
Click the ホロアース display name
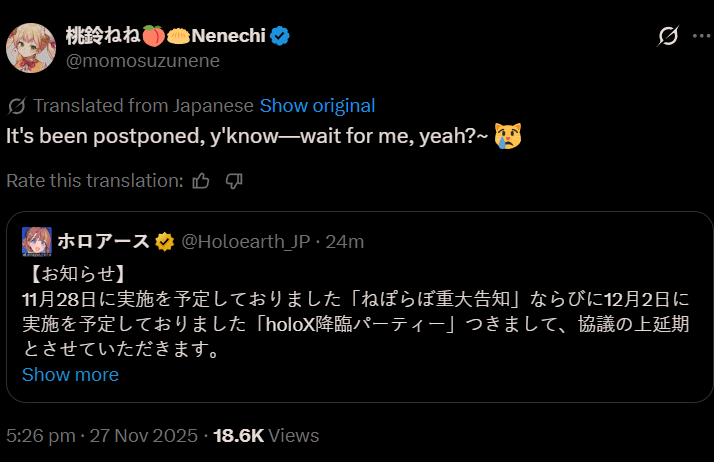(x=103, y=241)
